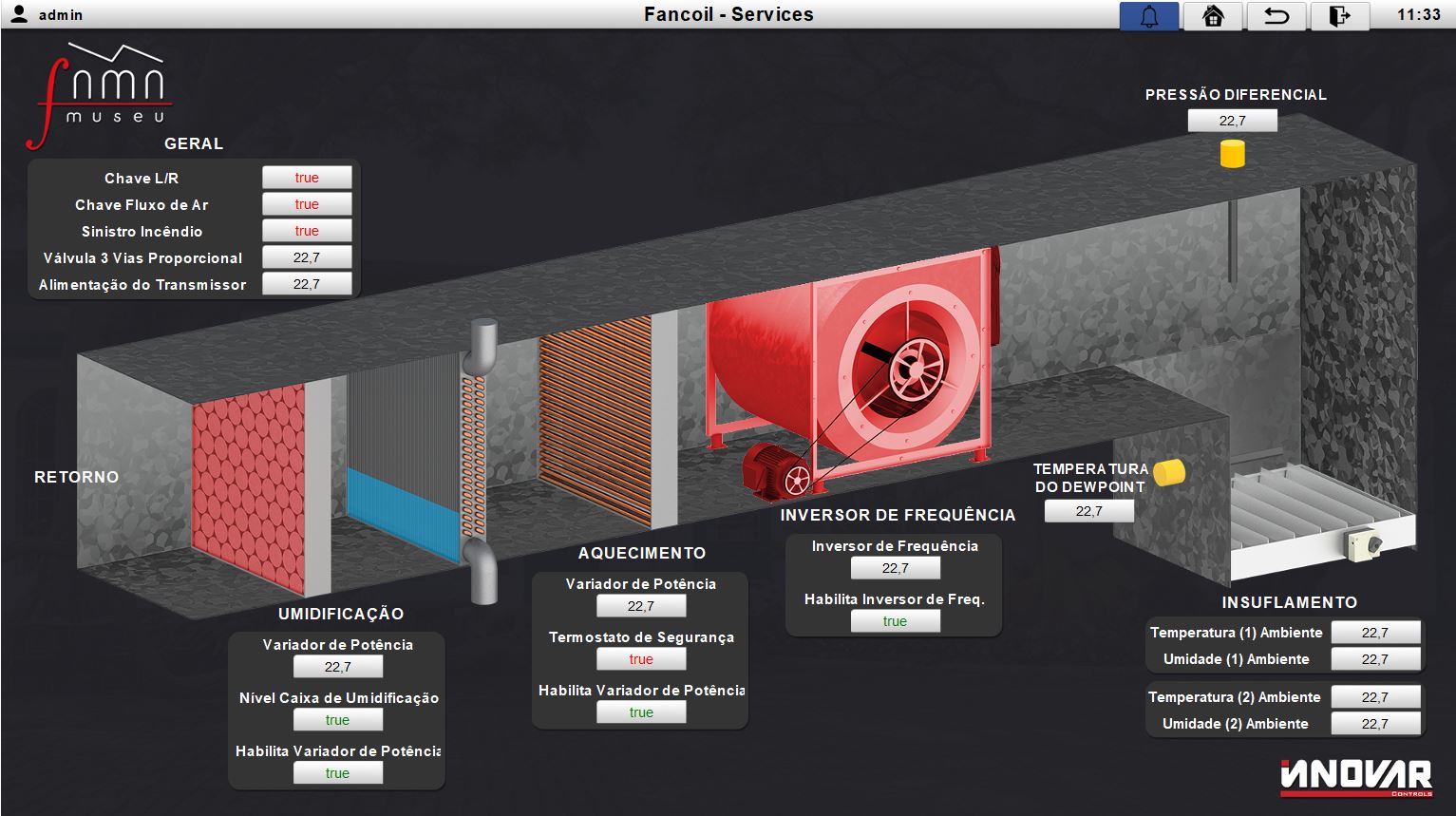Screen dimensions: 1456x816
Task: Click Temperatura do Dewpoint value field
Action: tap(1089, 511)
